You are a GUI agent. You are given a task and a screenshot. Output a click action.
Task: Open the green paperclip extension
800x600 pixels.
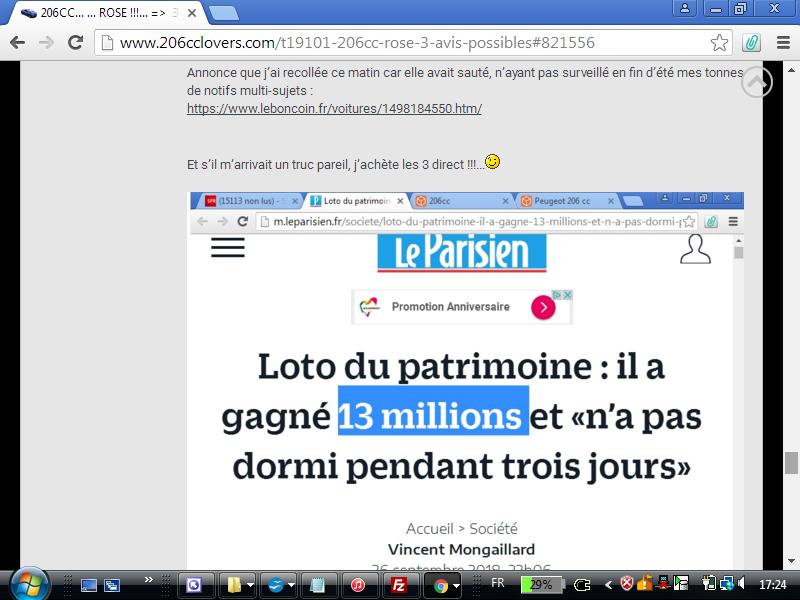point(751,42)
